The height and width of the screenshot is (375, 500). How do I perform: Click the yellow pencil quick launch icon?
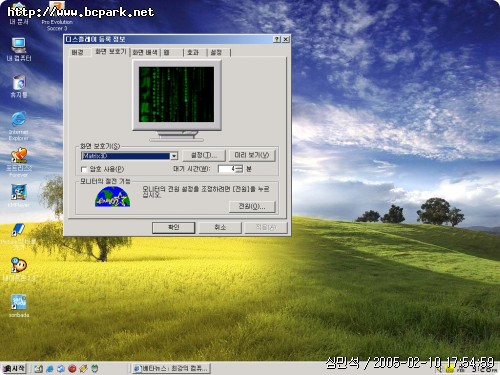tap(83, 368)
